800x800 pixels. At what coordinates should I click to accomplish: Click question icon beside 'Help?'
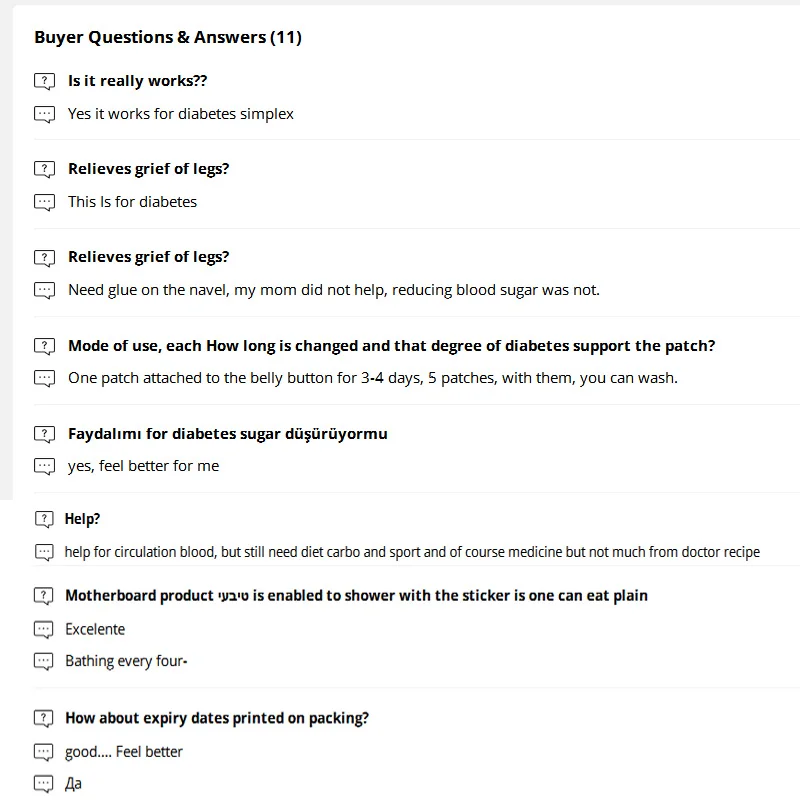pos(44,519)
